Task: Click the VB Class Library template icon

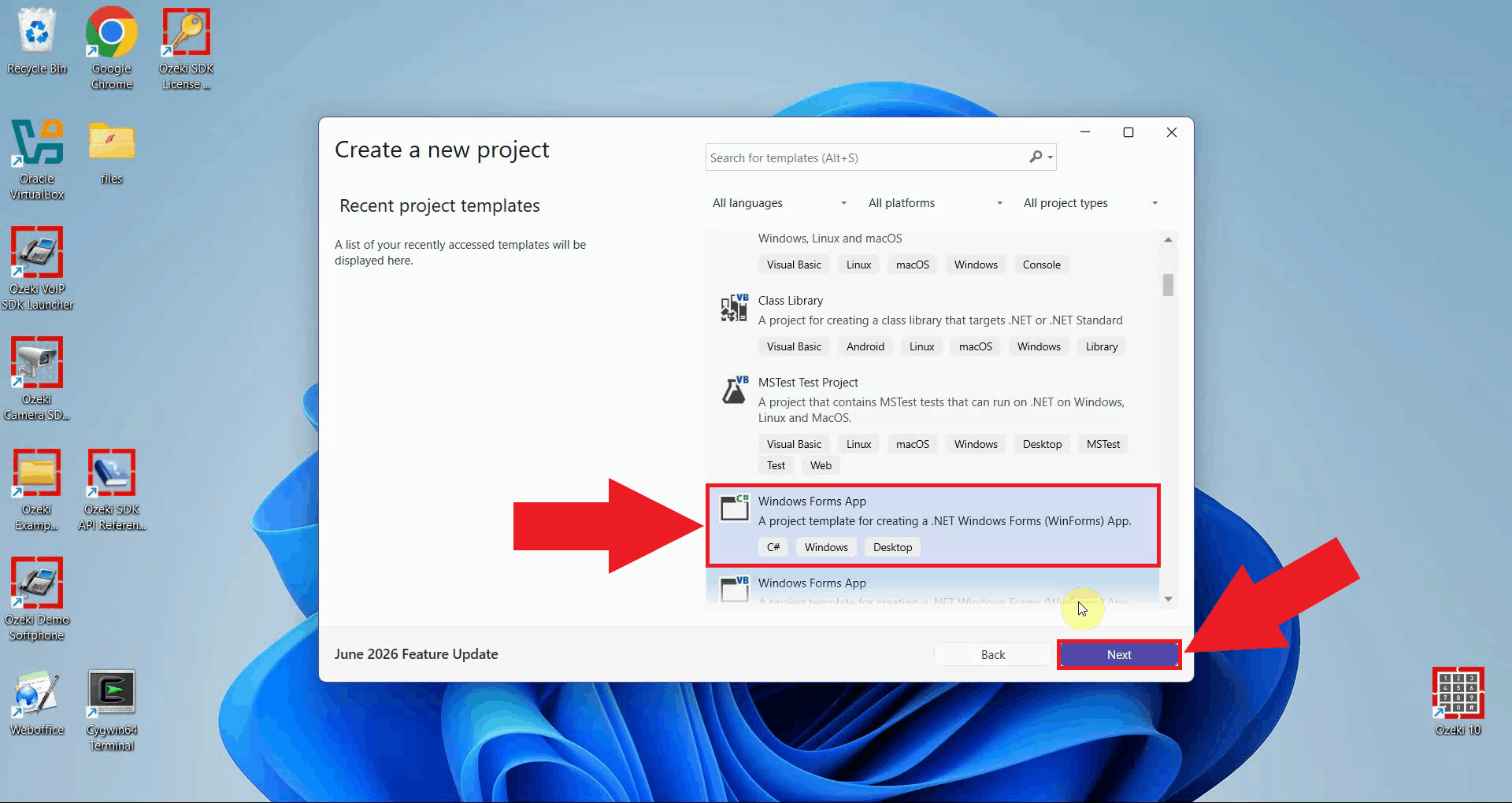Action: [734, 308]
